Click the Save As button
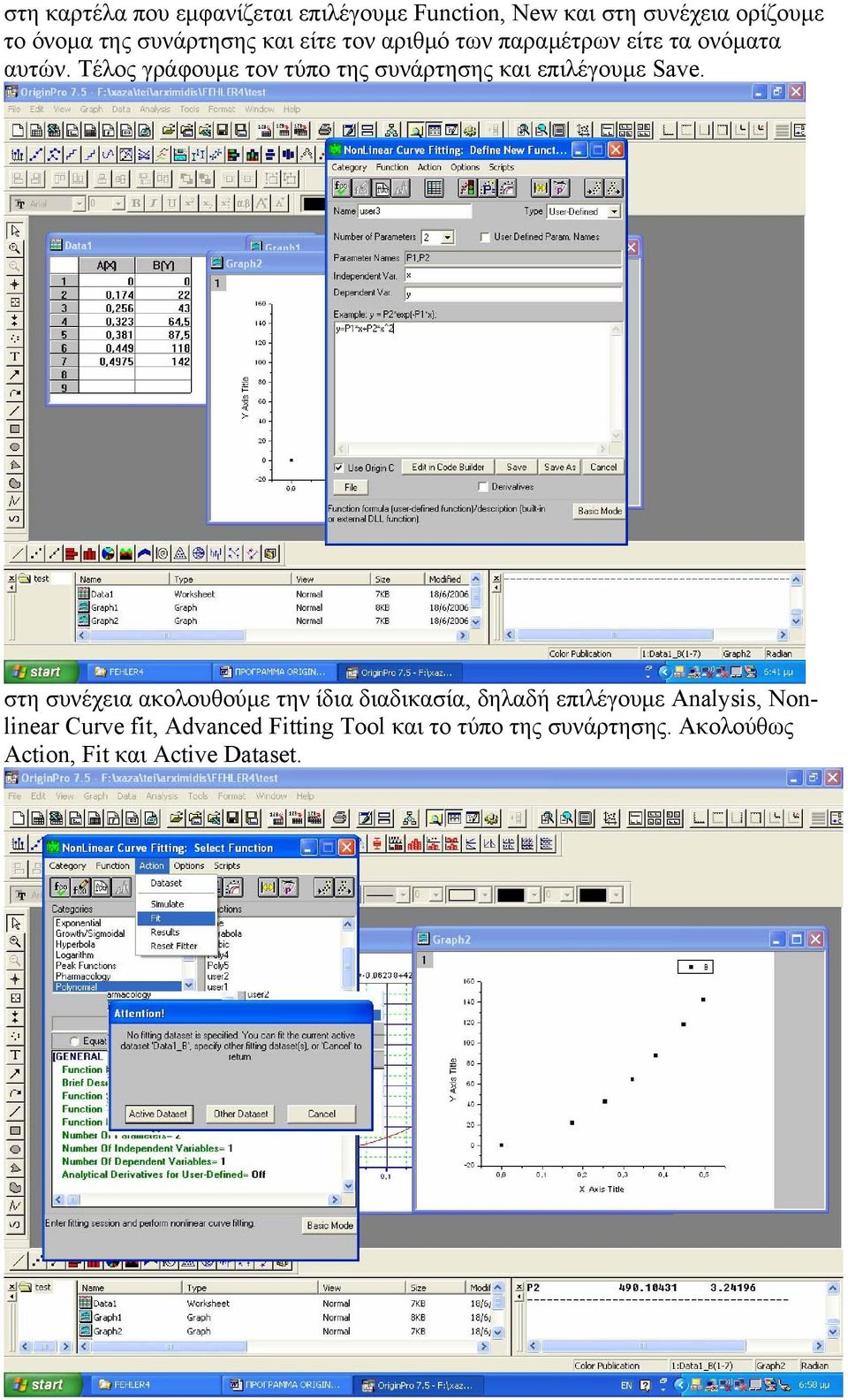 (559, 468)
